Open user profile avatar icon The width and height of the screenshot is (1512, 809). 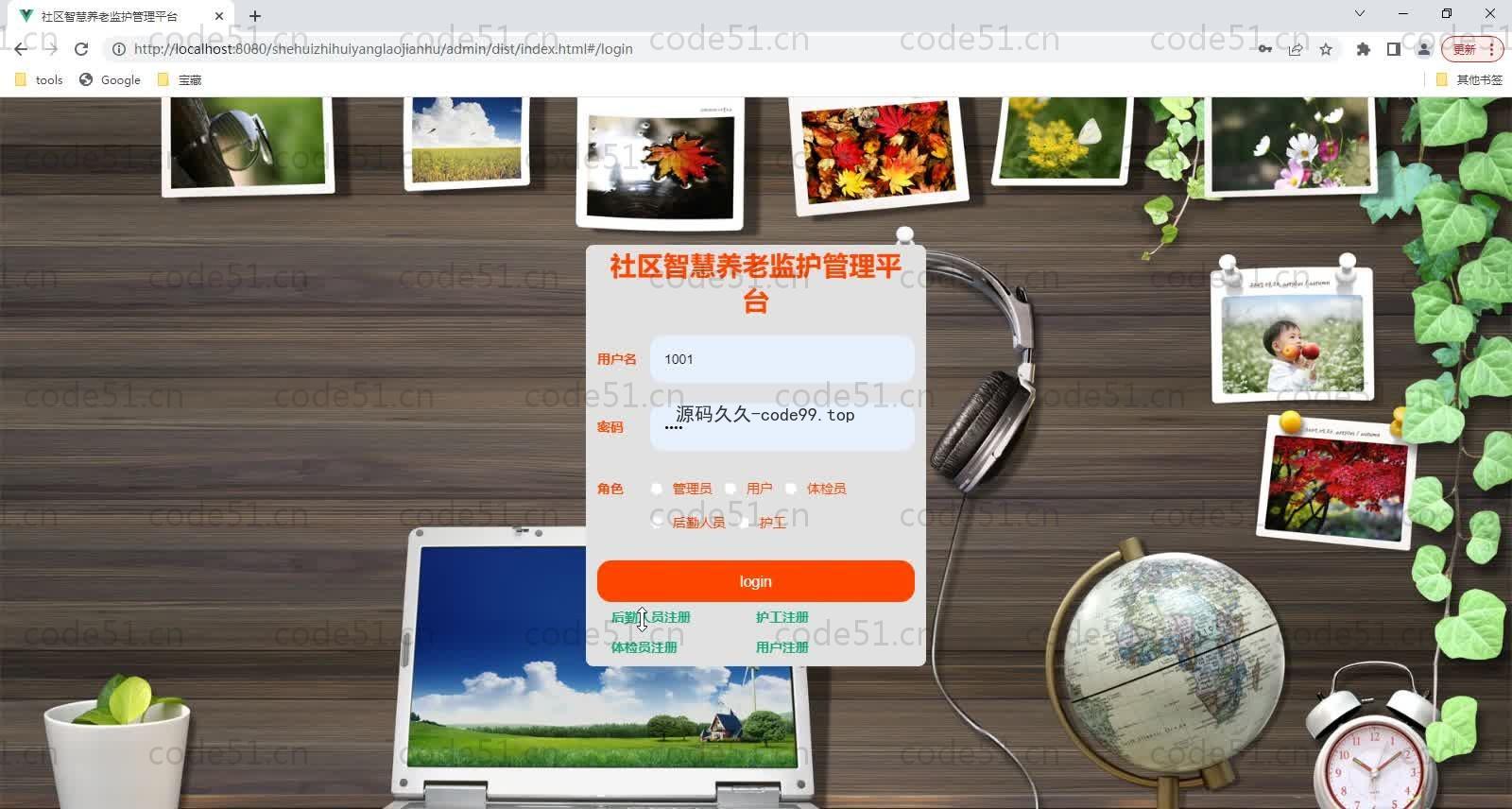click(x=1423, y=49)
